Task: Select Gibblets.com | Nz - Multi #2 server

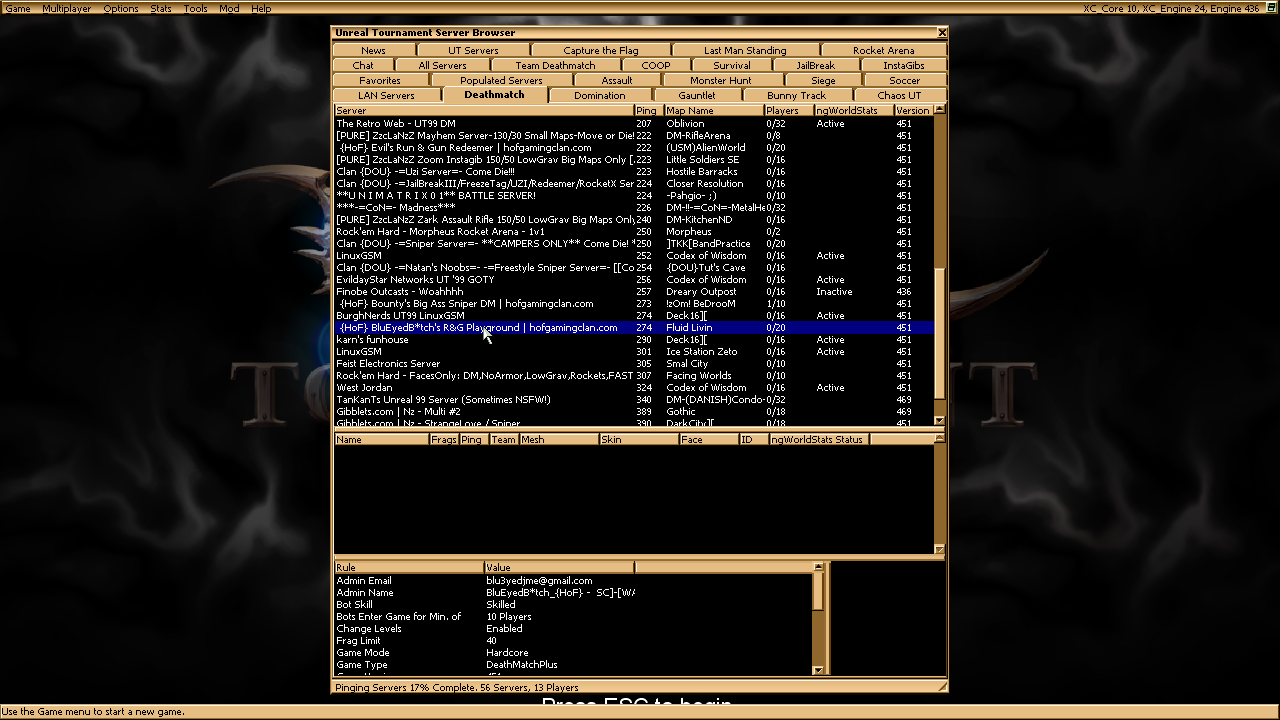Action: (634, 412)
